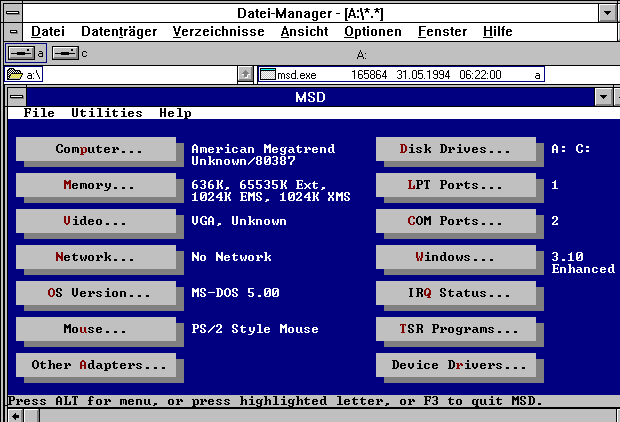The image size is (620, 422).
Task: Click the horizontal scrollbar left arrow
Action: (x=16, y=416)
